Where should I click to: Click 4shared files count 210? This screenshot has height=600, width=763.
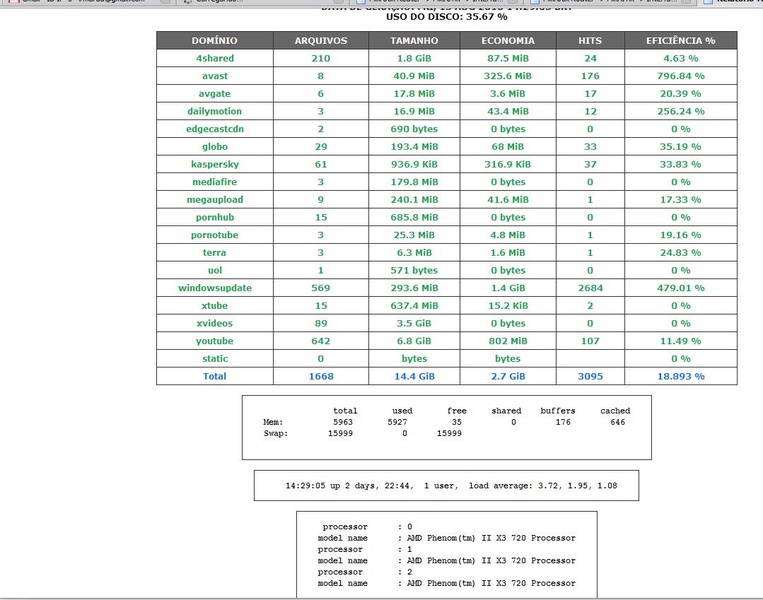[x=321, y=58]
